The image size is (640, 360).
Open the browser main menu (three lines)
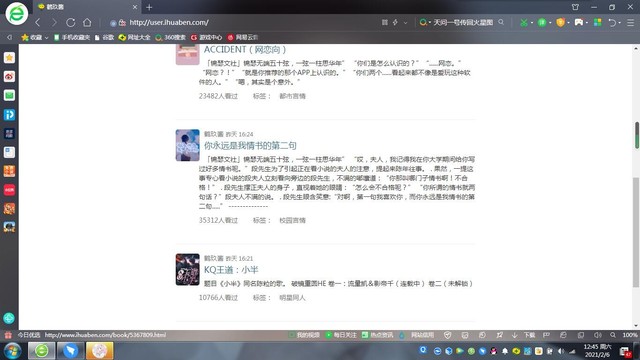[x=631, y=22]
